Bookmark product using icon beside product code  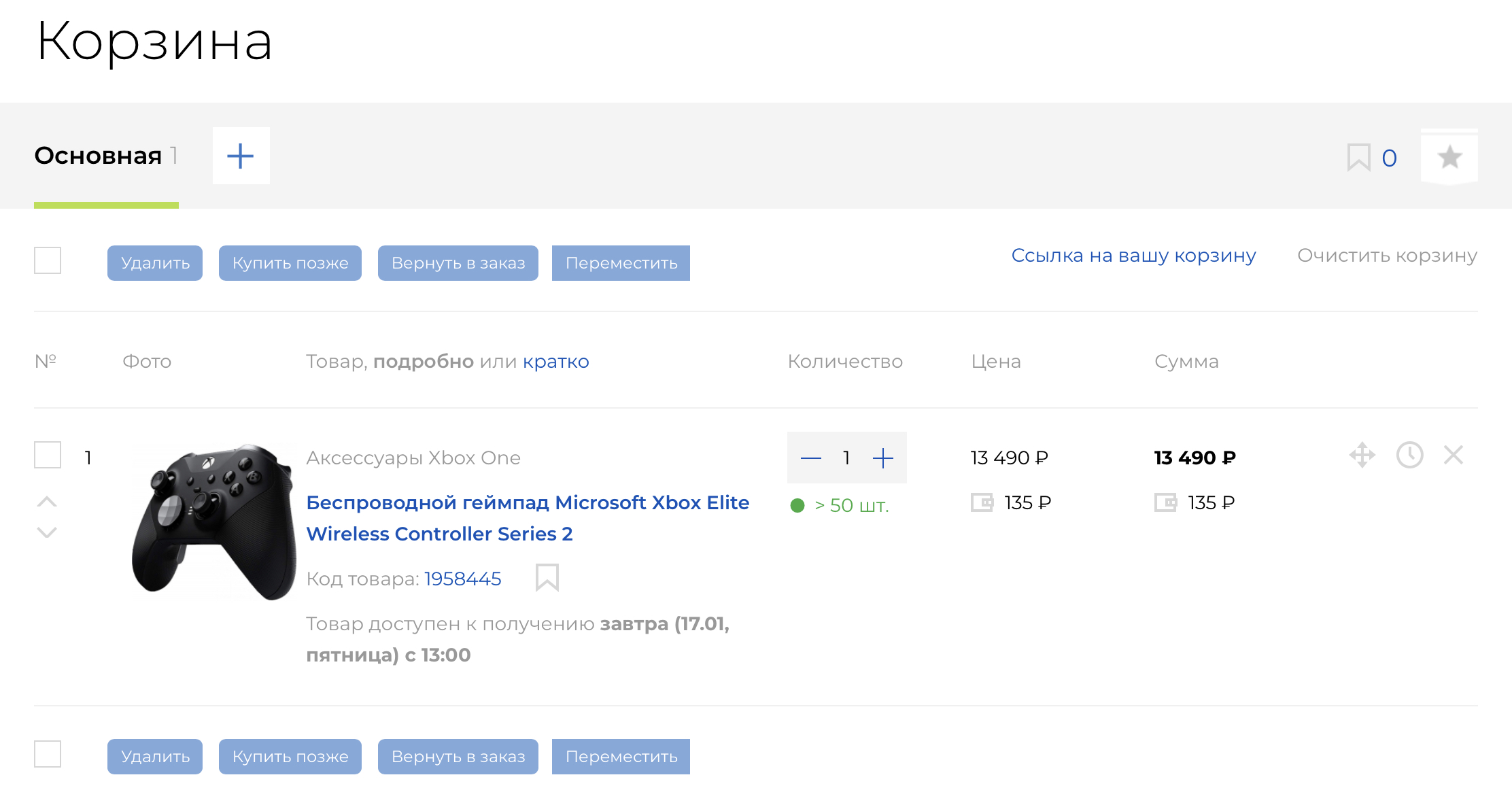pos(547,578)
